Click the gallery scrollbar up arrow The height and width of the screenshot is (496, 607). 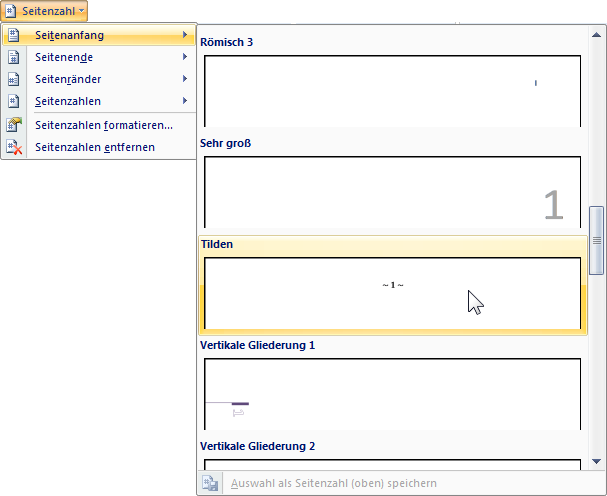point(597,35)
